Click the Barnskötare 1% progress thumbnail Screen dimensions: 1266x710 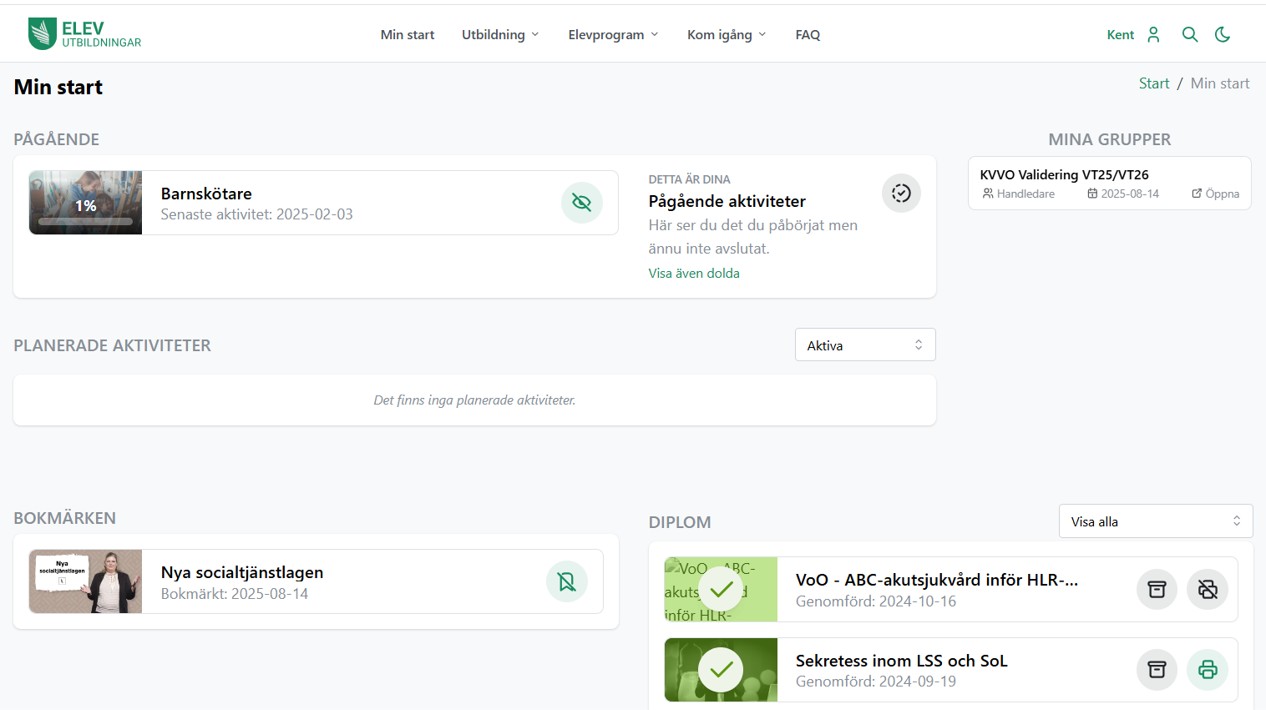(x=85, y=202)
